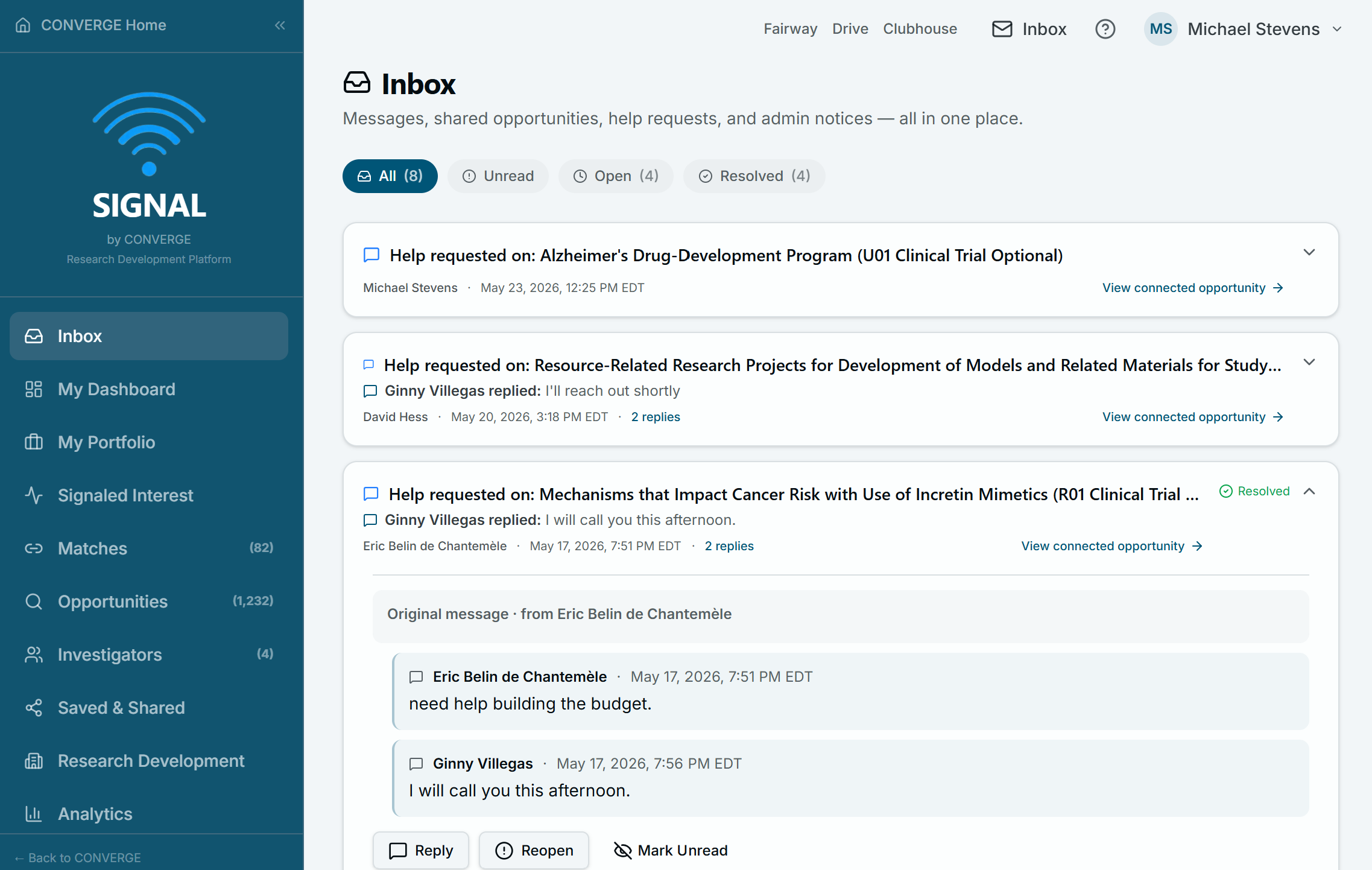View connected opportunity for Eric Belin message
Viewport: 1372px width, 870px height.
(x=1111, y=546)
